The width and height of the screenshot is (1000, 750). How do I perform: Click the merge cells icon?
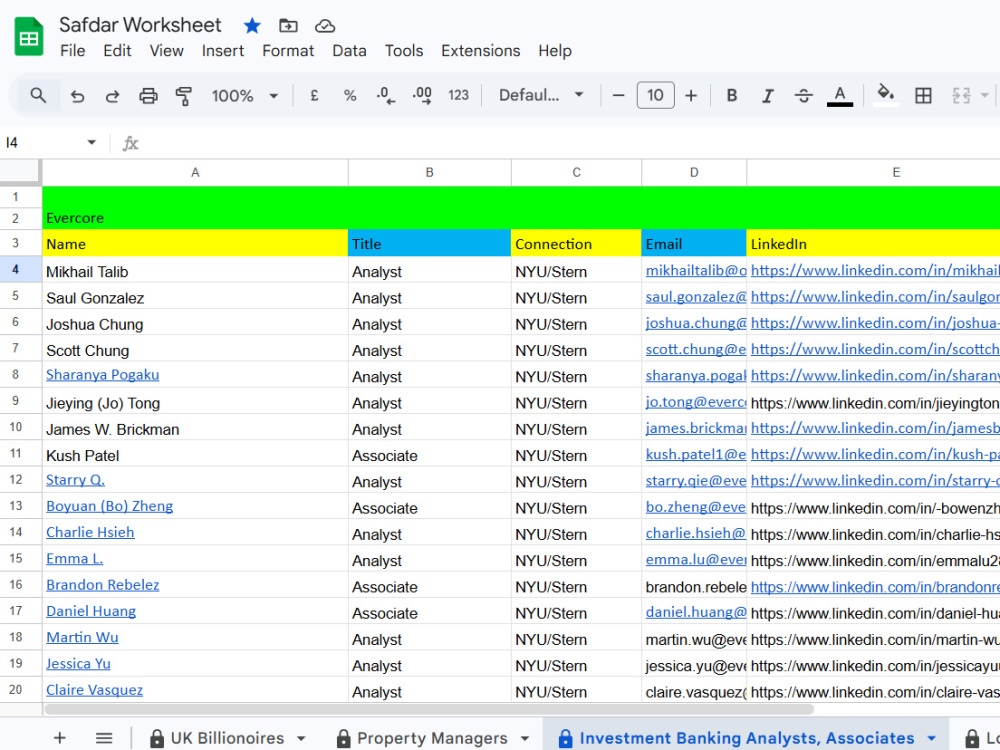961,96
